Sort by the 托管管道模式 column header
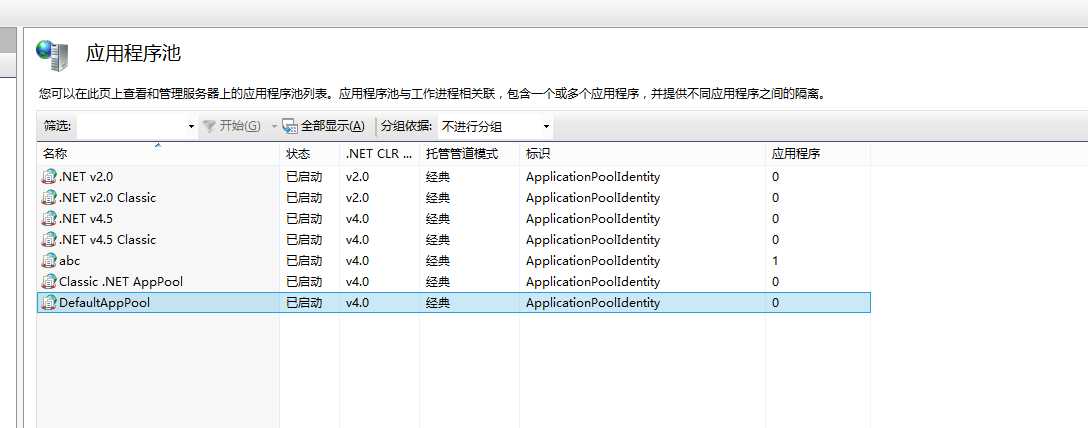The image size is (1088, 428). tap(469, 154)
